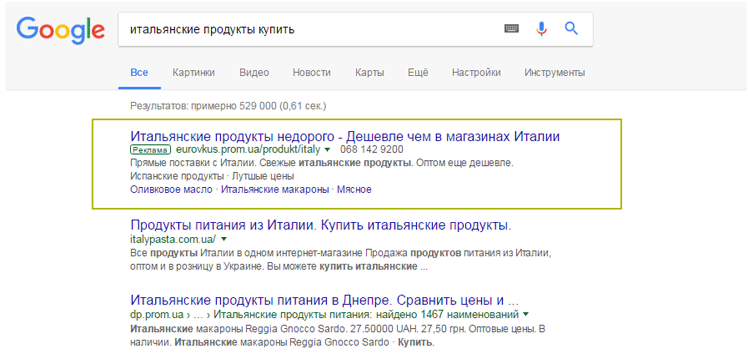The width and height of the screenshot is (748, 364).
Task: Open the Инструменты search tools
Action: 555,73
